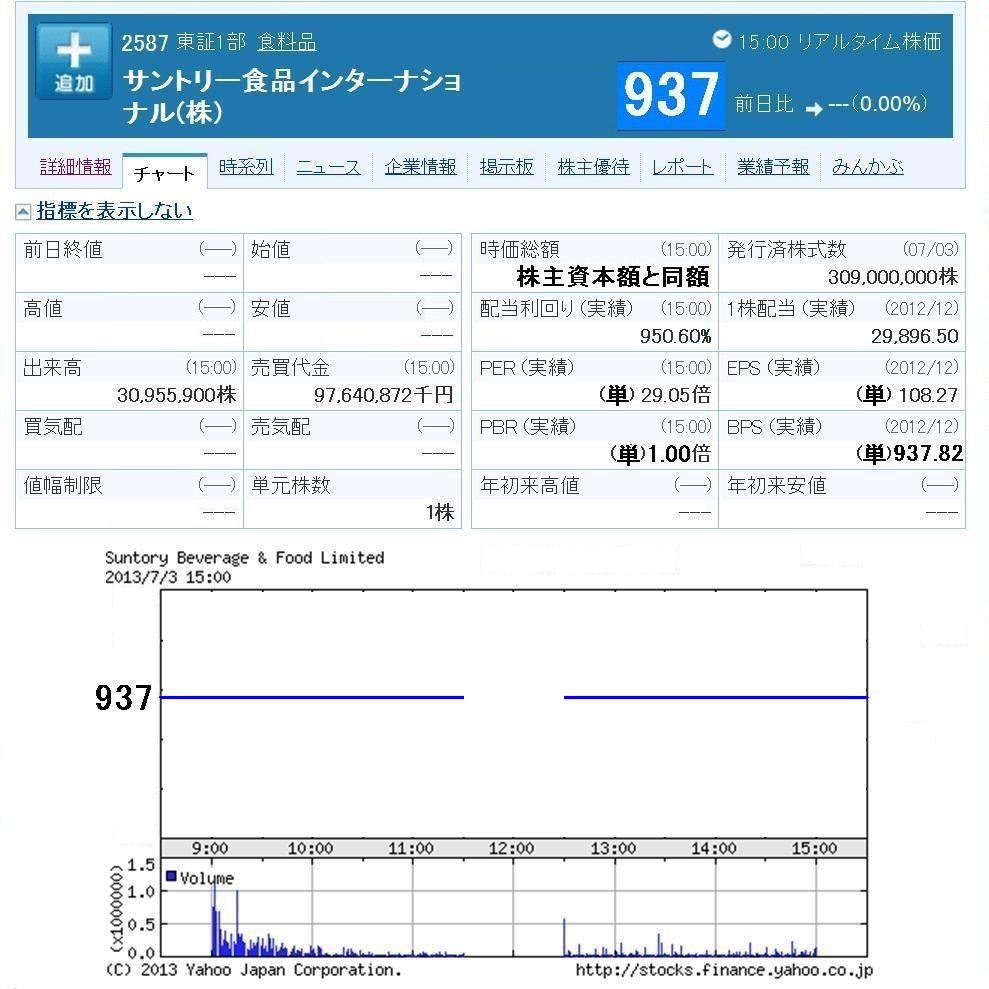
Task: Collapse indicators via the small arrow icon
Action: (23, 212)
